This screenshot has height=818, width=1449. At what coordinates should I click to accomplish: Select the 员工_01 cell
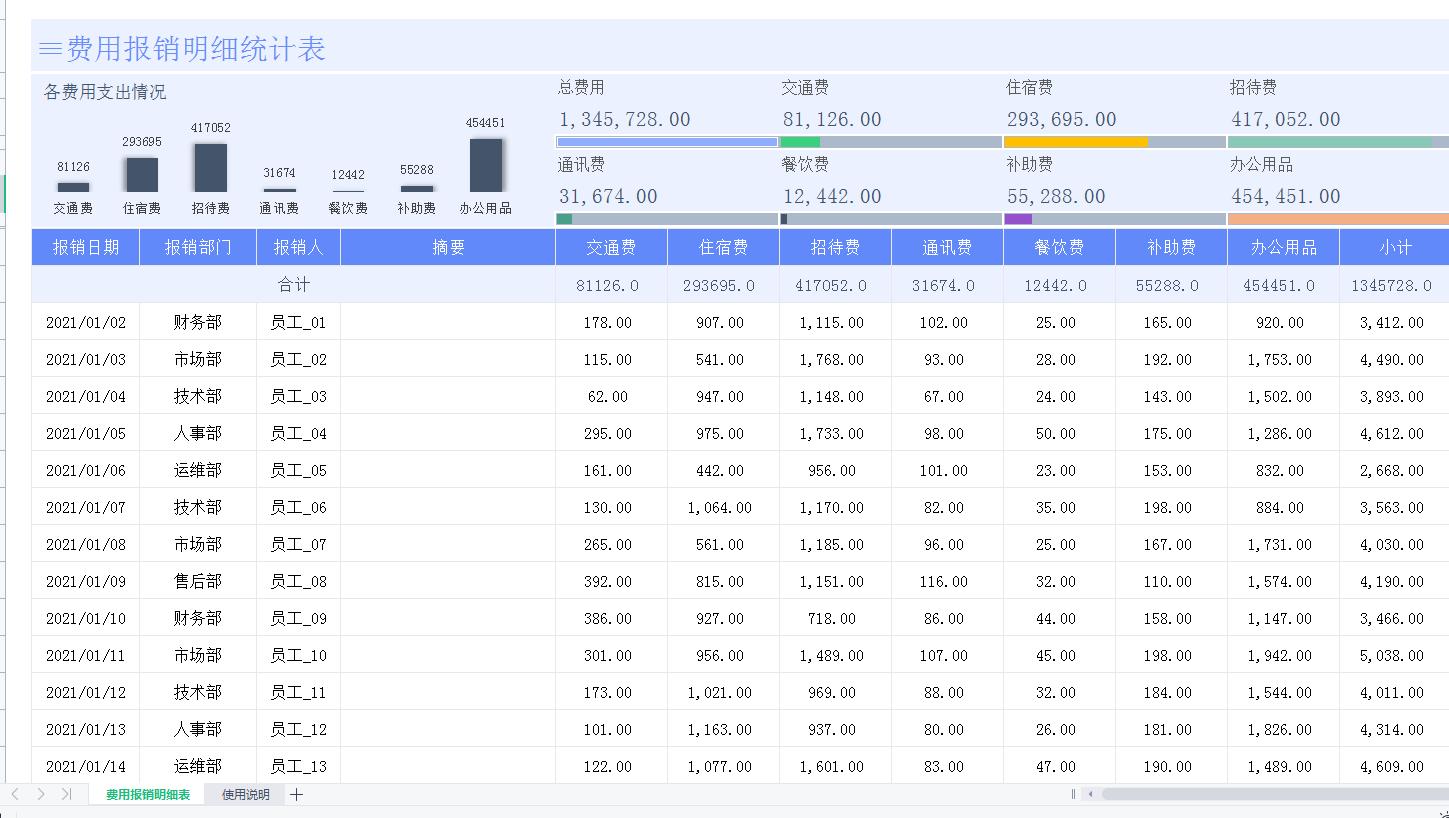pos(299,322)
